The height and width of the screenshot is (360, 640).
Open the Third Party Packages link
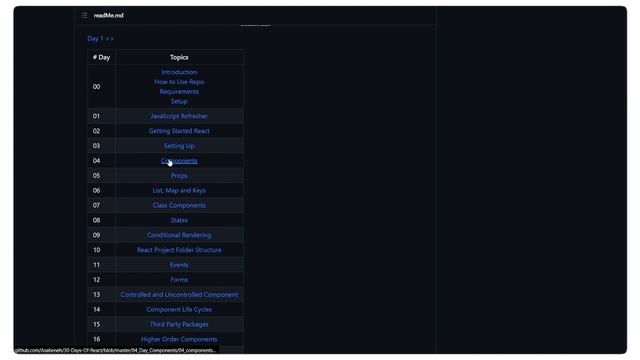click(179, 324)
